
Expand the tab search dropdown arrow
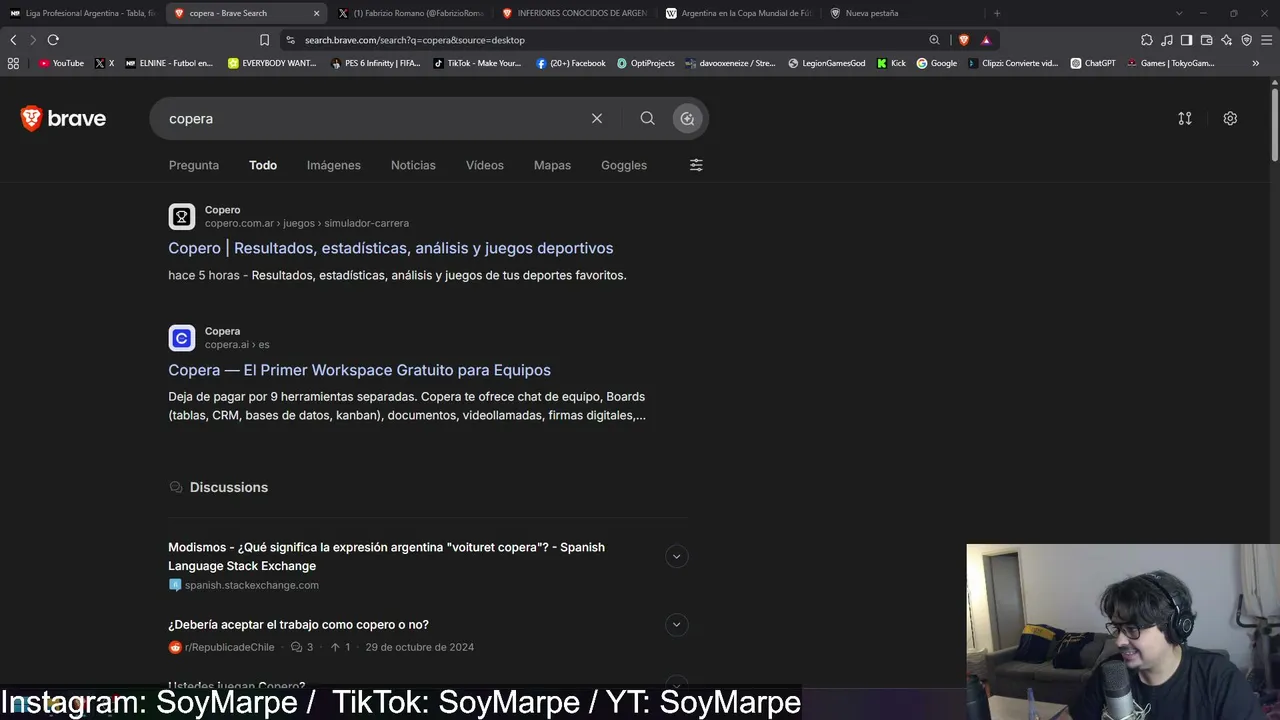click(x=1179, y=13)
